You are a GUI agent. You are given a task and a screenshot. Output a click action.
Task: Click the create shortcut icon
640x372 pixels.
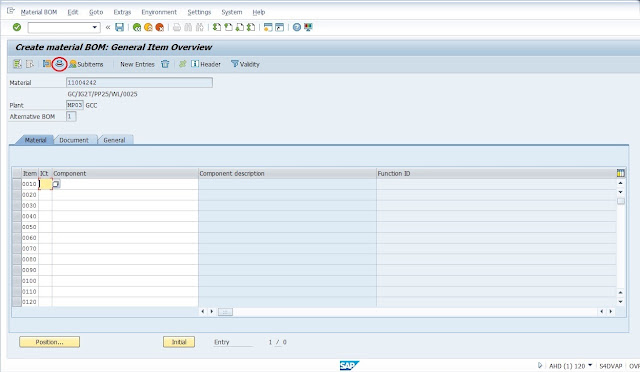[279, 27]
